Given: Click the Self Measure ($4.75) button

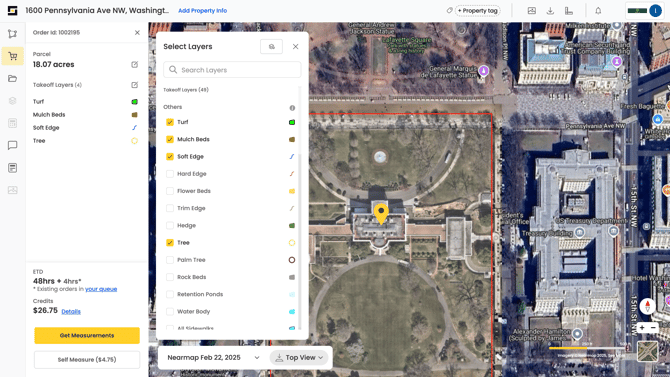Looking at the screenshot, I should pos(87,359).
